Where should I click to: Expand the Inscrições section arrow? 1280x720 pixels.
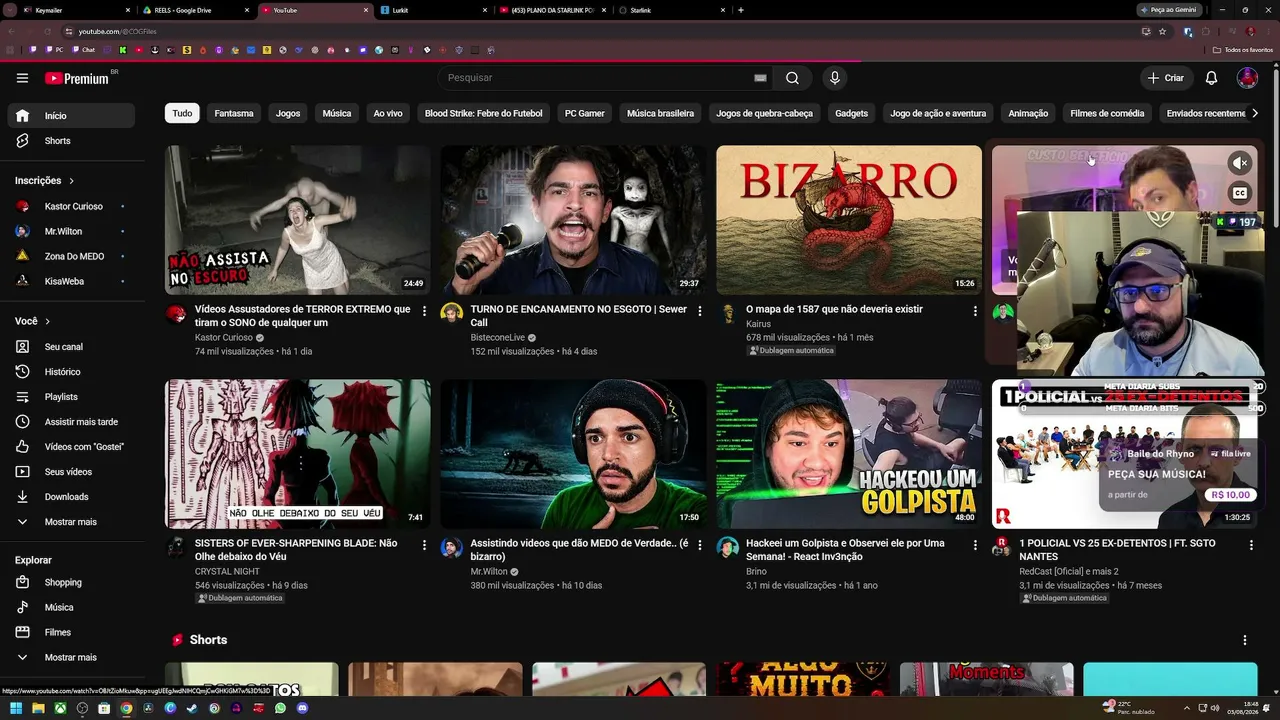pyautogui.click(x=71, y=181)
